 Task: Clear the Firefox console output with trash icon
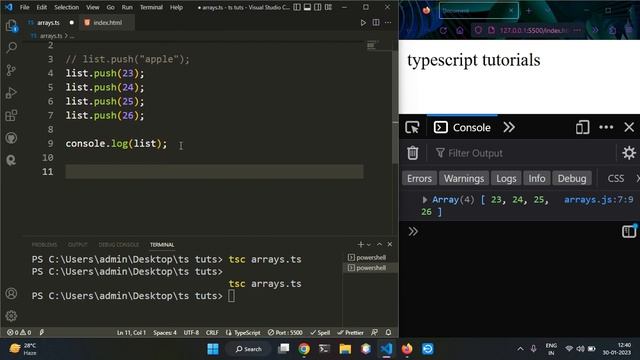click(413, 153)
